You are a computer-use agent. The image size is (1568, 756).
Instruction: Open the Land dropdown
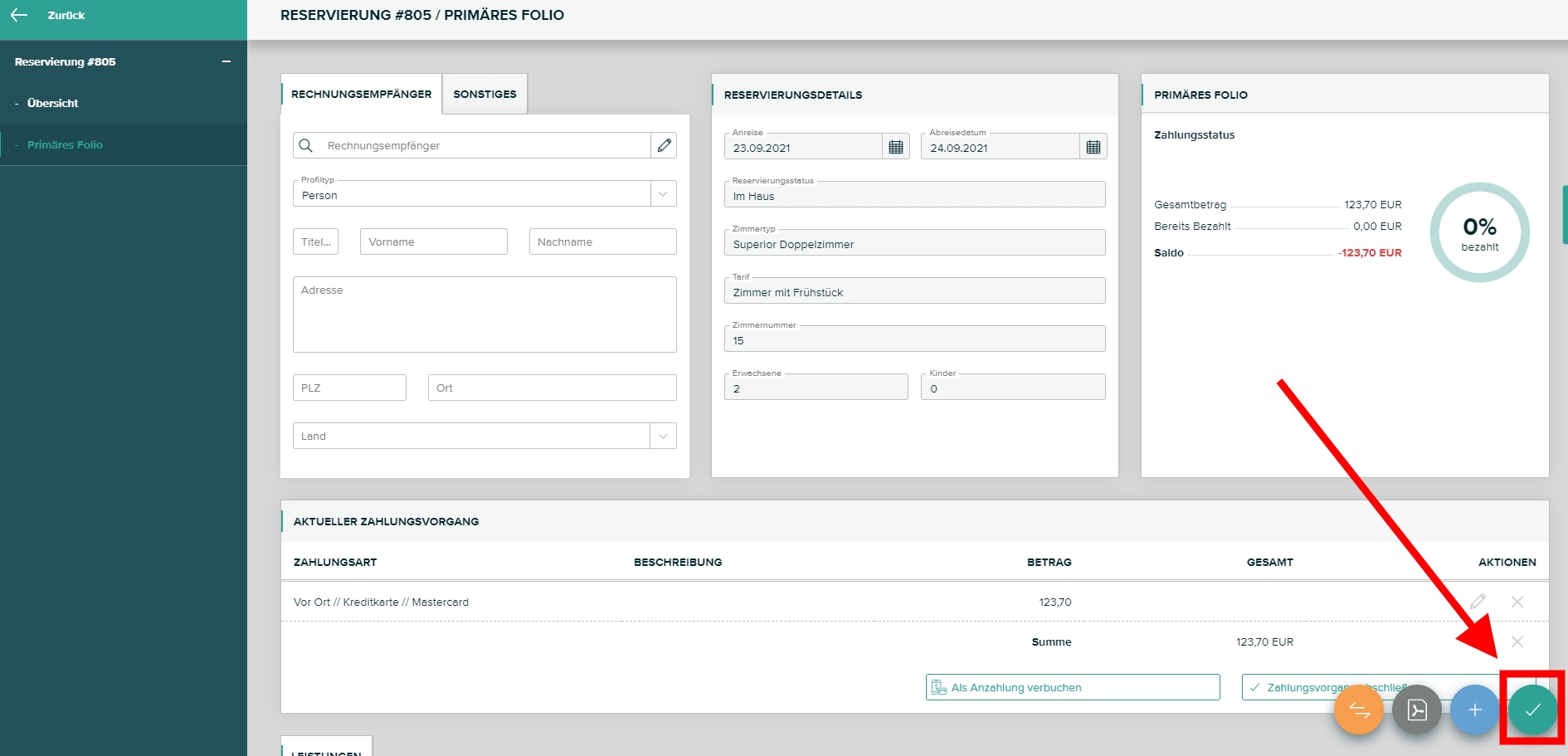tap(663, 436)
